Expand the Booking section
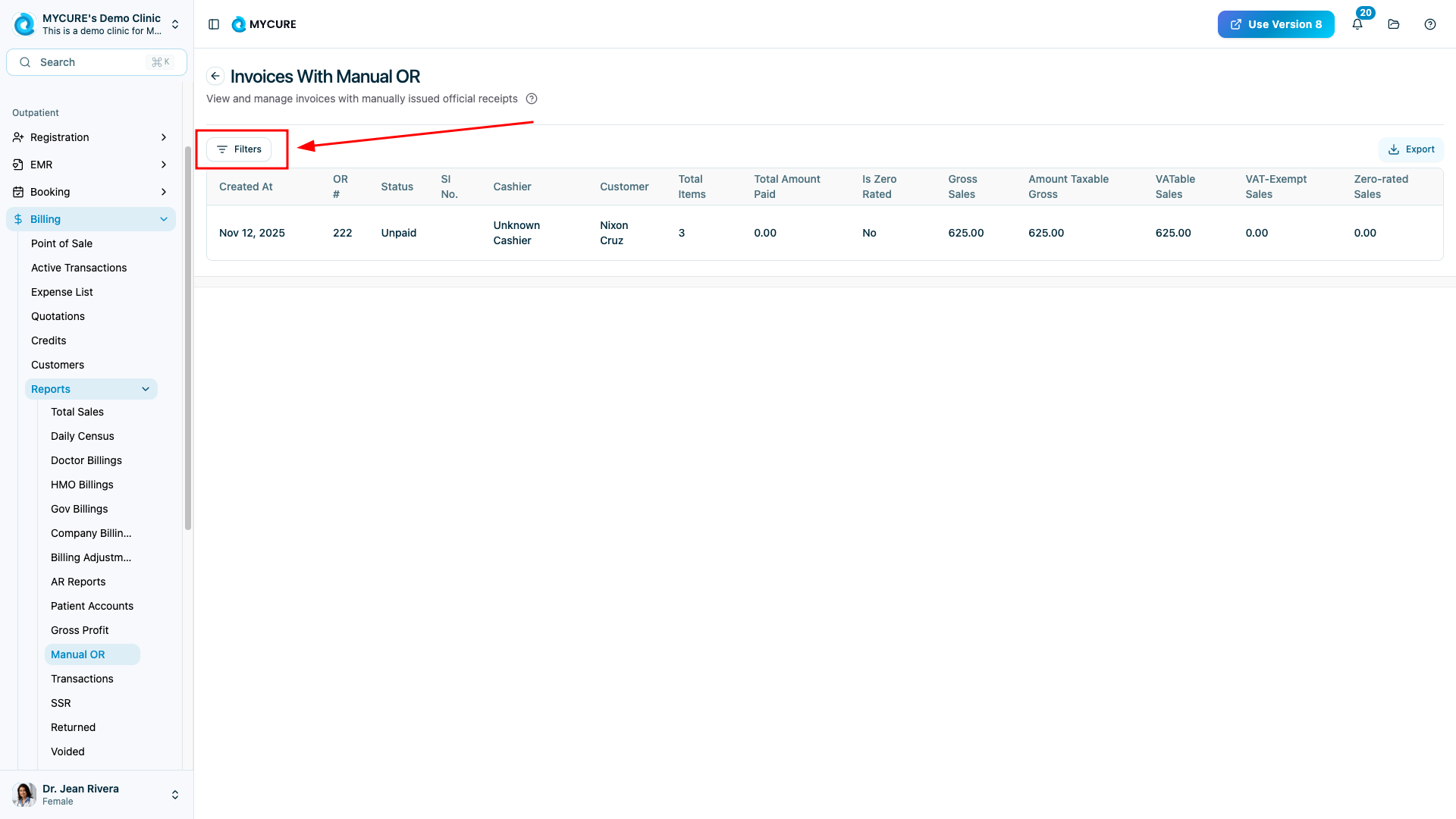Viewport: 1456px width, 819px height. pyautogui.click(x=91, y=192)
